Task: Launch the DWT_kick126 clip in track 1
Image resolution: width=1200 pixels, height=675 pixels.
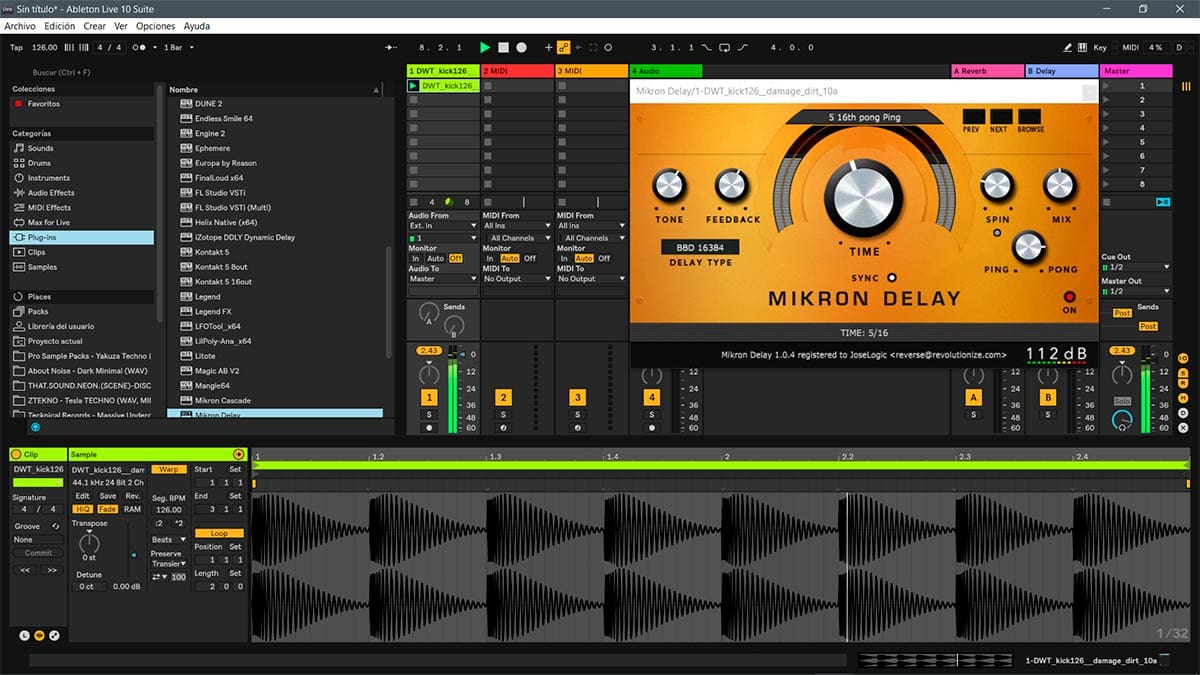Action: coord(413,86)
